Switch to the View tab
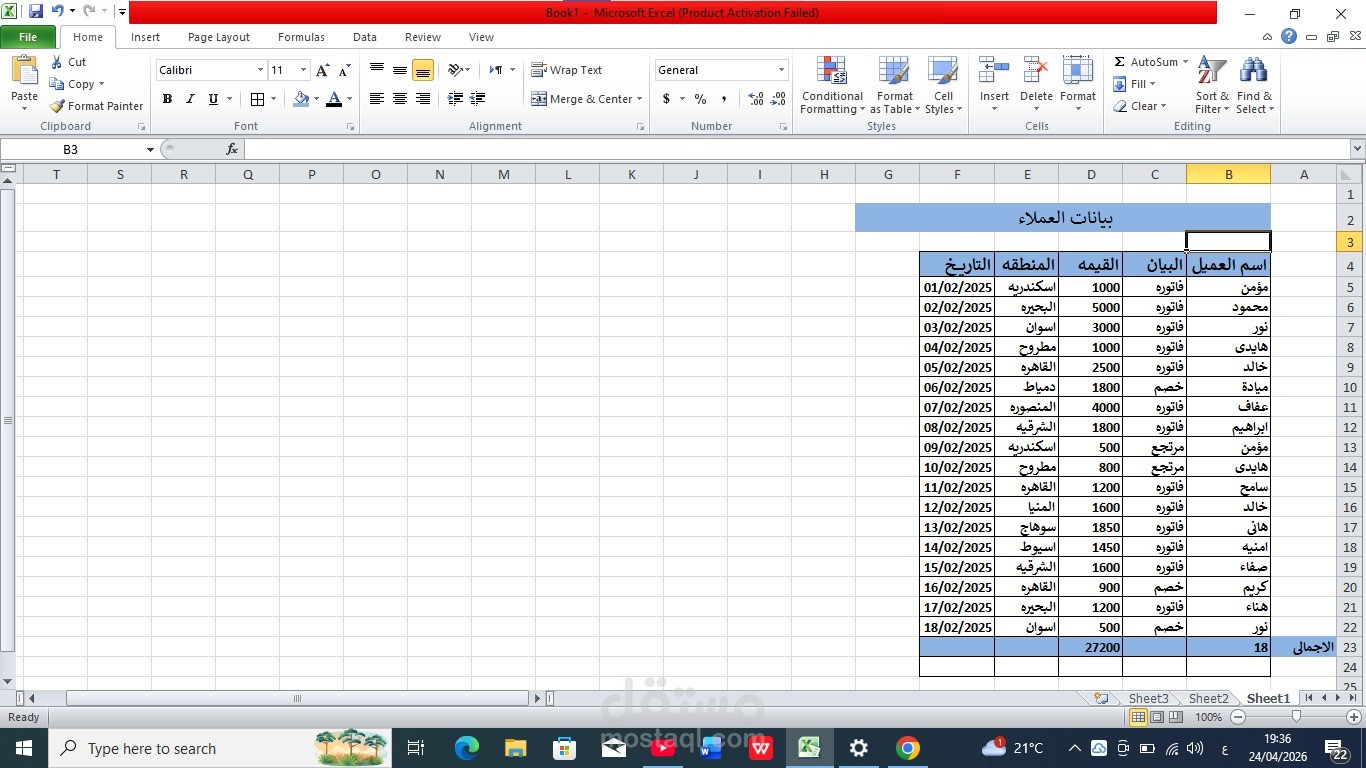 pyautogui.click(x=481, y=37)
